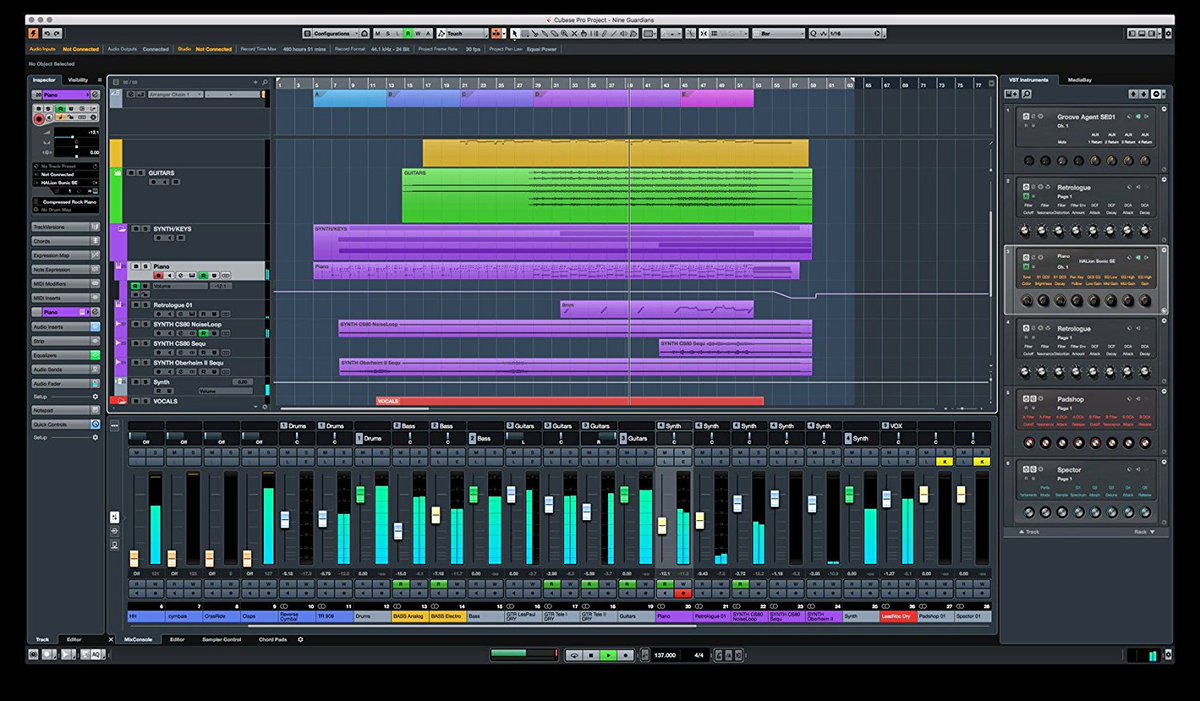Open the Chord Pads tab
The height and width of the screenshot is (701, 1200).
(x=272, y=639)
